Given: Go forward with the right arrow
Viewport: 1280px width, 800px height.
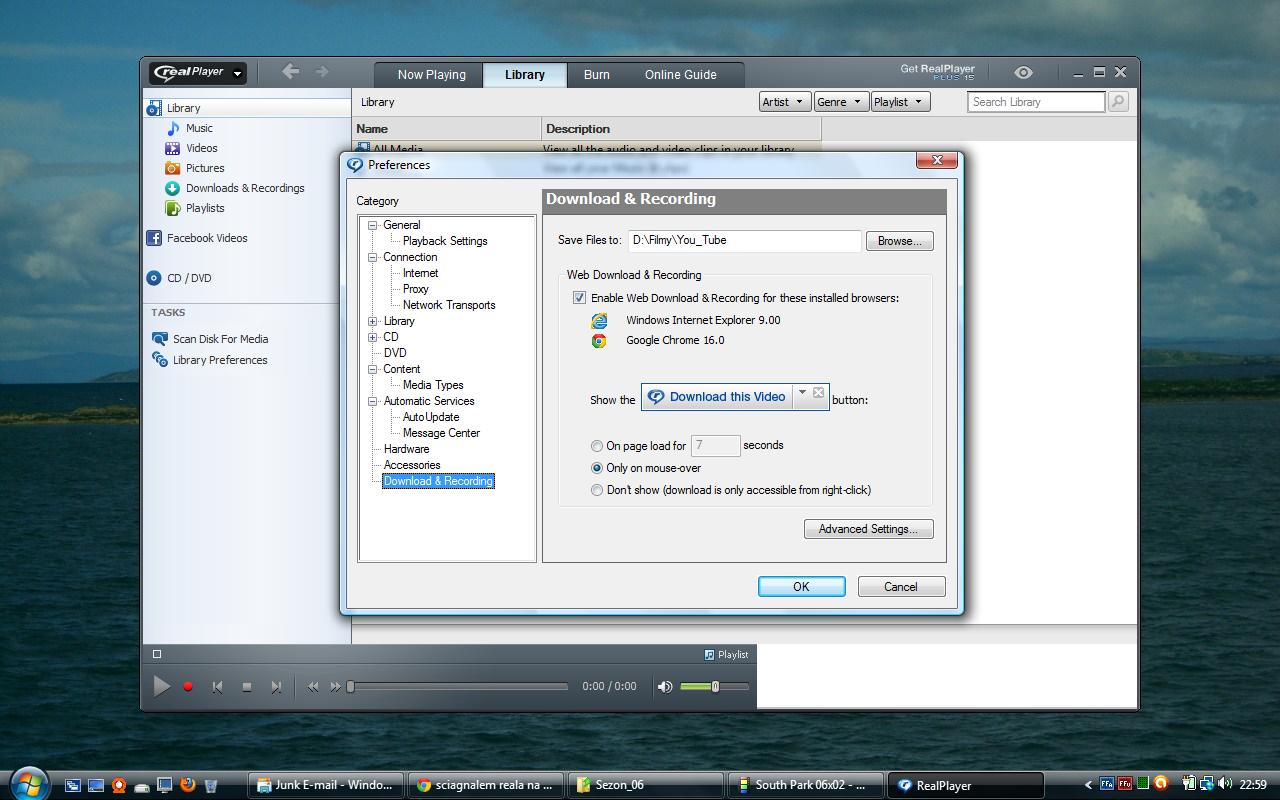Looking at the screenshot, I should [322, 71].
